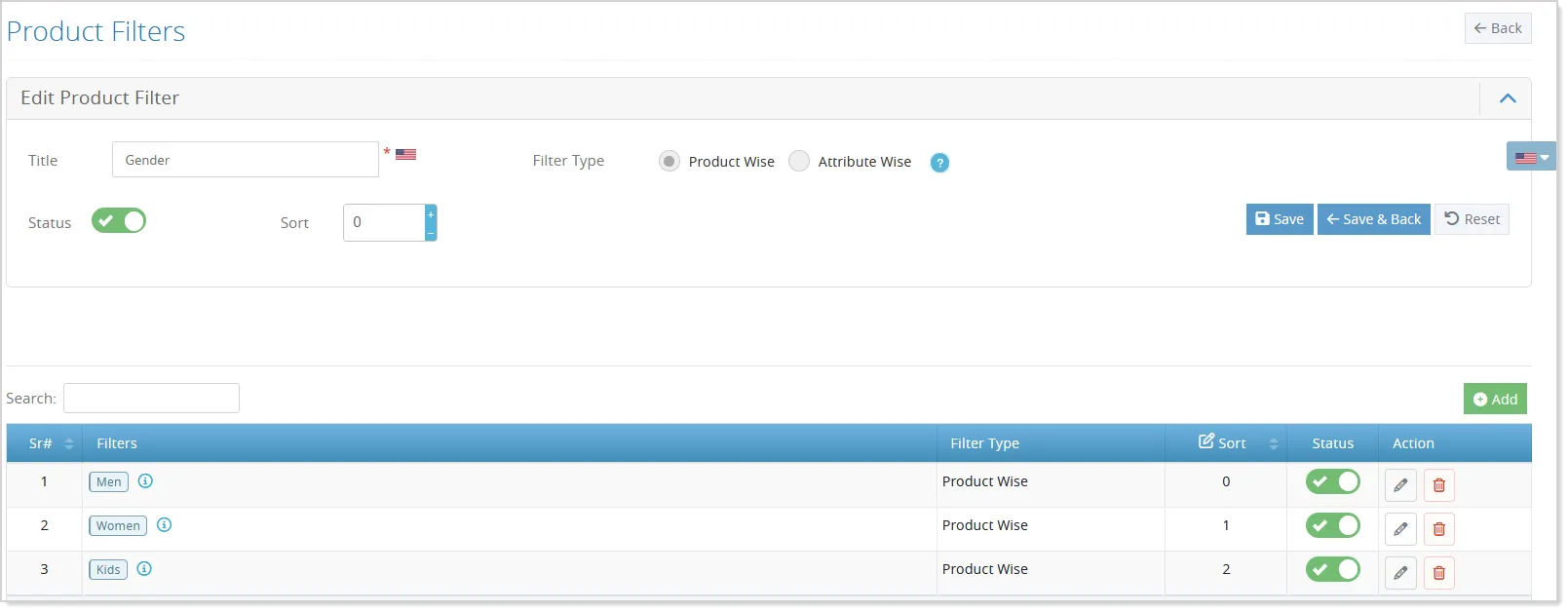
Task: Click the Sort number input field
Action: coord(384,222)
